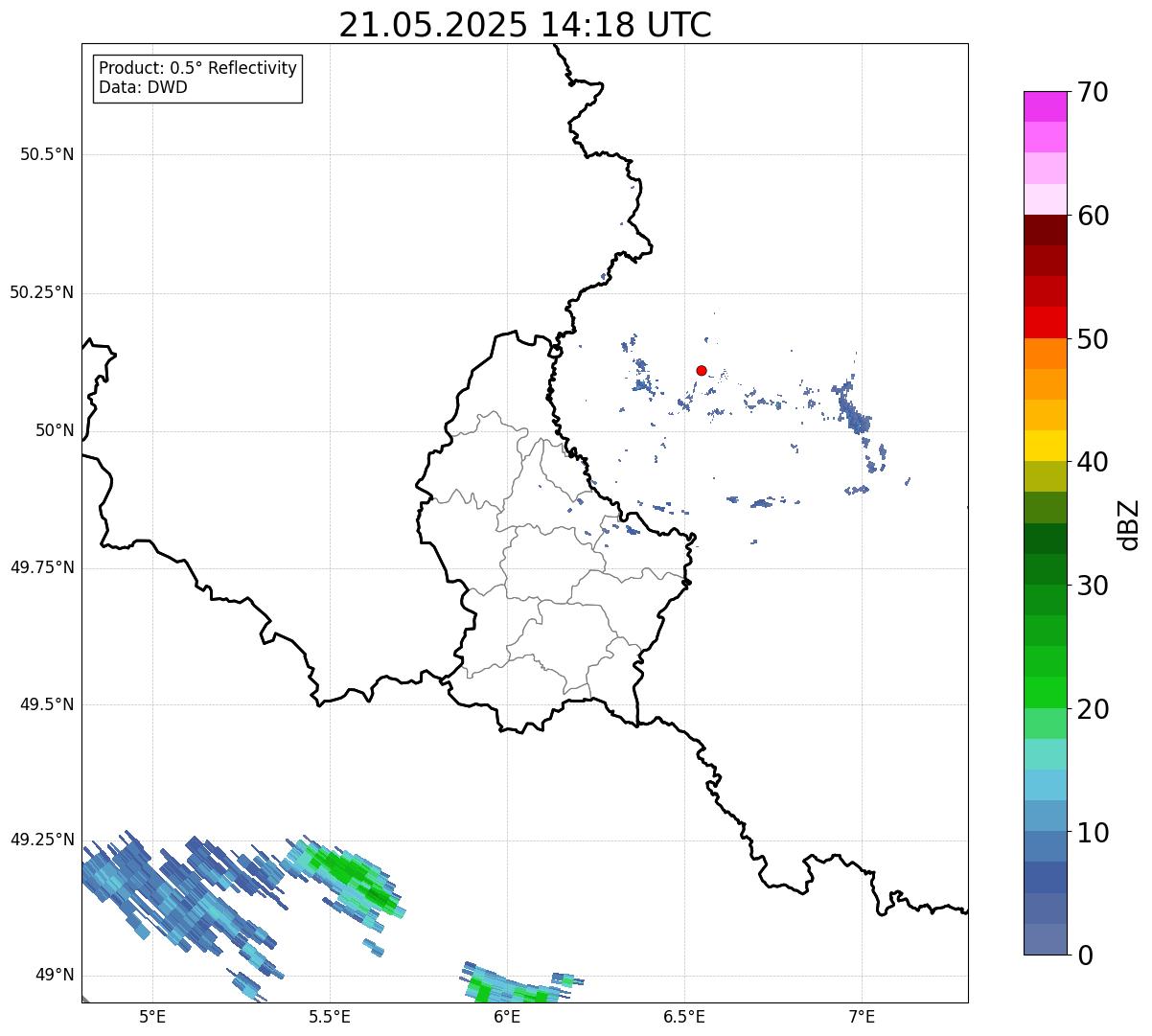Click the 7°E longitude label
The height and width of the screenshot is (1036, 1152).
pos(862,1018)
